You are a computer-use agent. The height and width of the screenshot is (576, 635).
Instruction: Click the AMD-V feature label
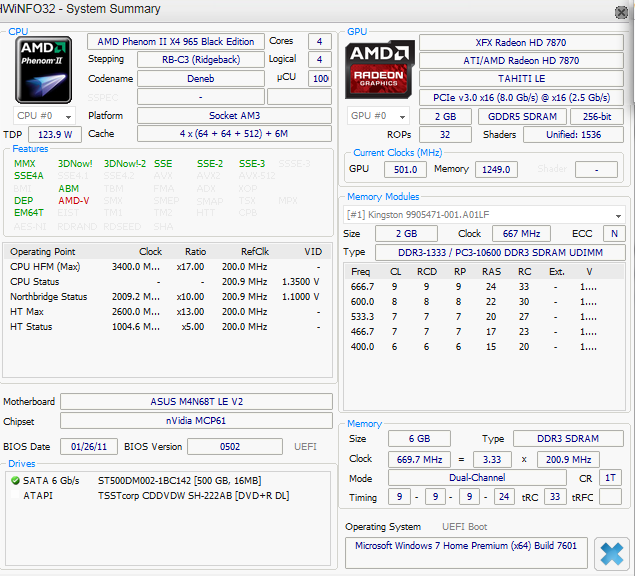74,201
